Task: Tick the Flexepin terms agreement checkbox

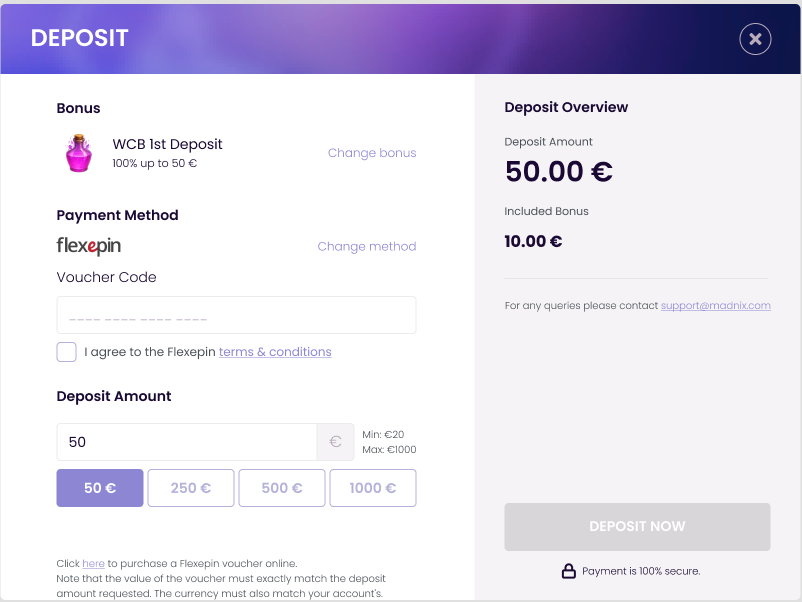Action: tap(67, 352)
